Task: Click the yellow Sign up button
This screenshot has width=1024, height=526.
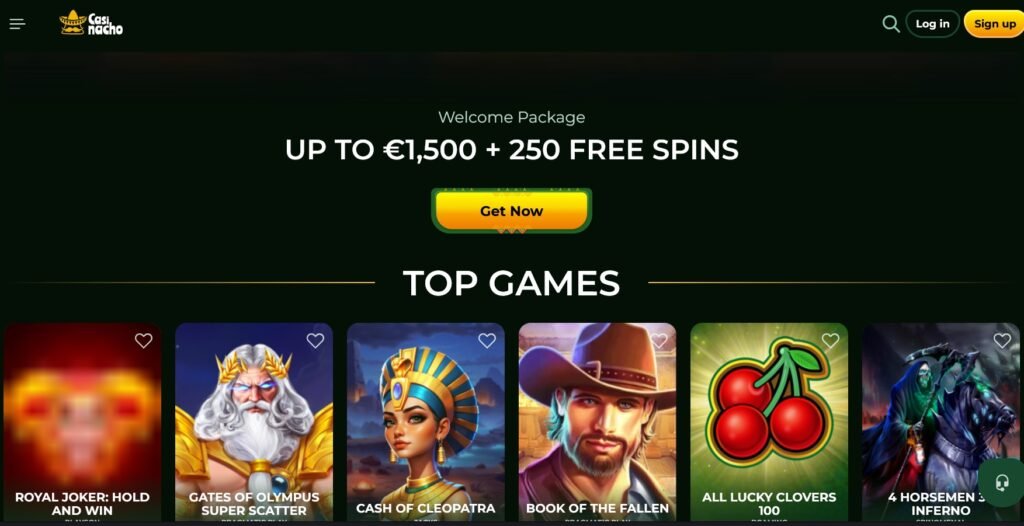Action: pyautogui.click(x=995, y=24)
